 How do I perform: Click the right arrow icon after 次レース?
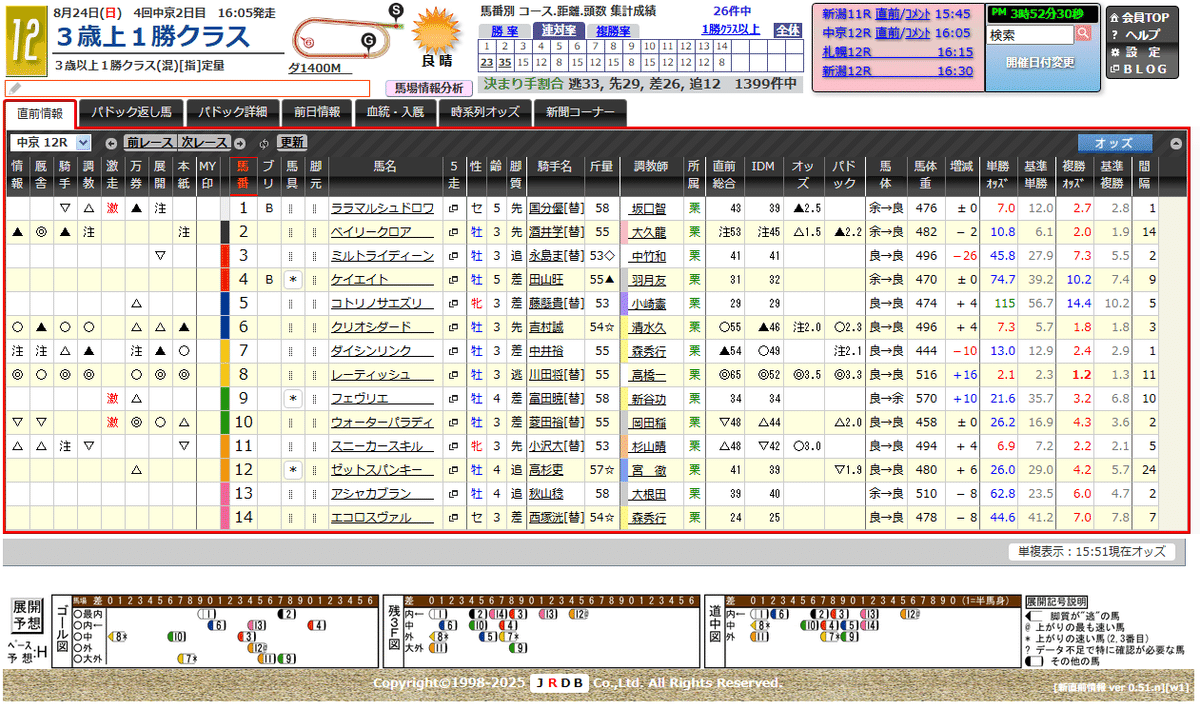click(239, 143)
